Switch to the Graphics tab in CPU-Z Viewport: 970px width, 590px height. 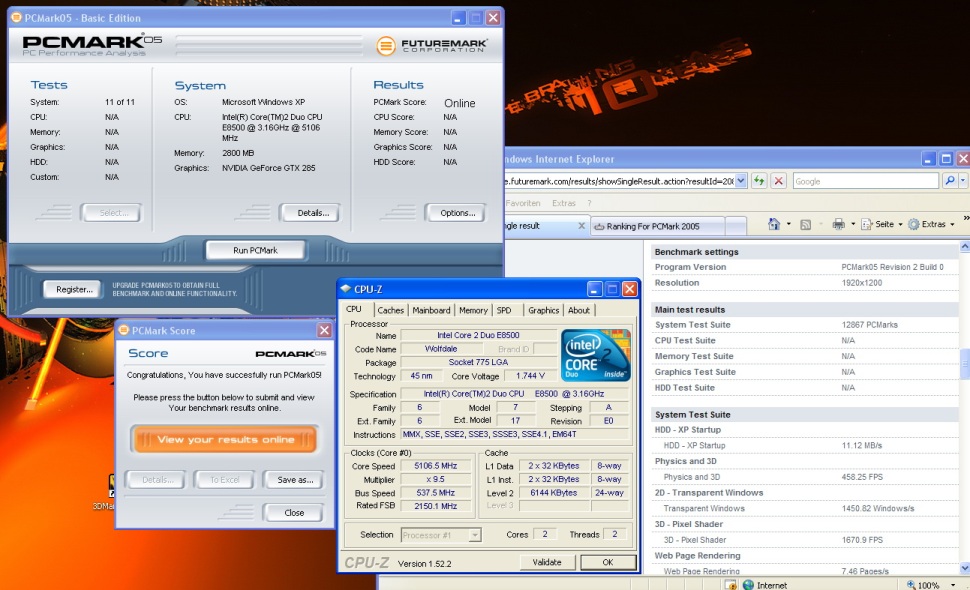(544, 310)
